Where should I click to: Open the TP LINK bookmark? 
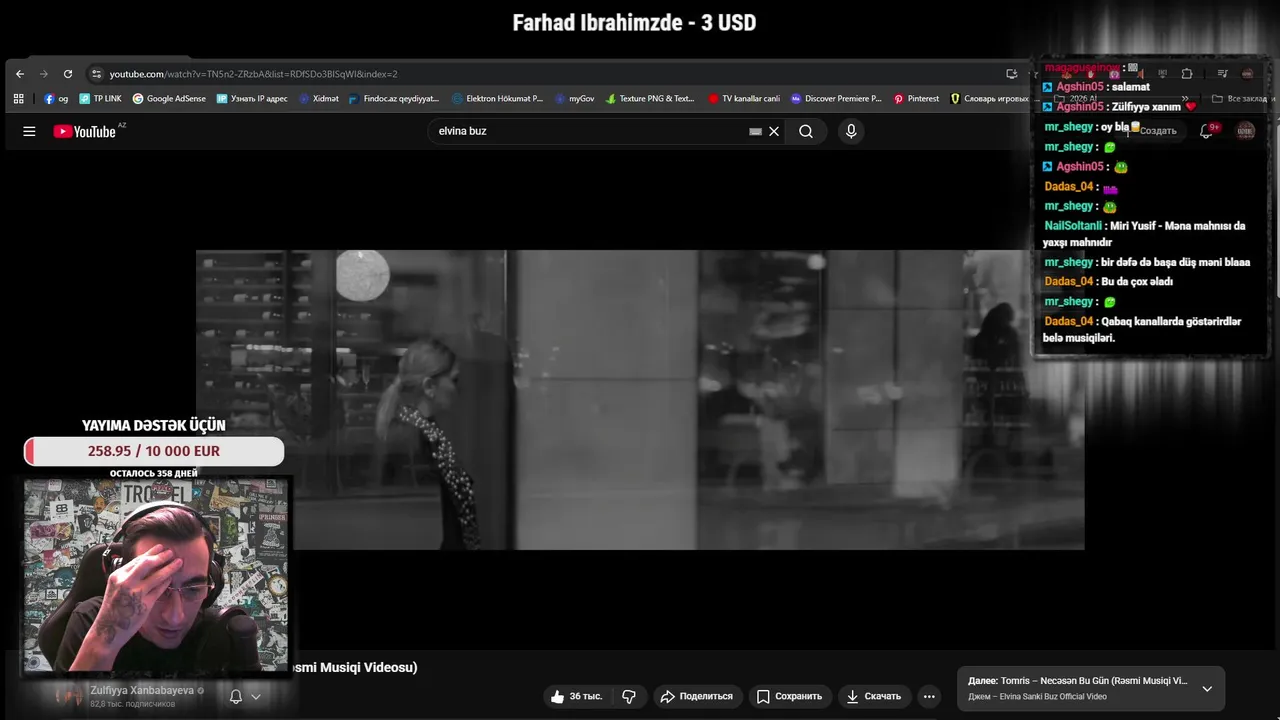click(100, 99)
